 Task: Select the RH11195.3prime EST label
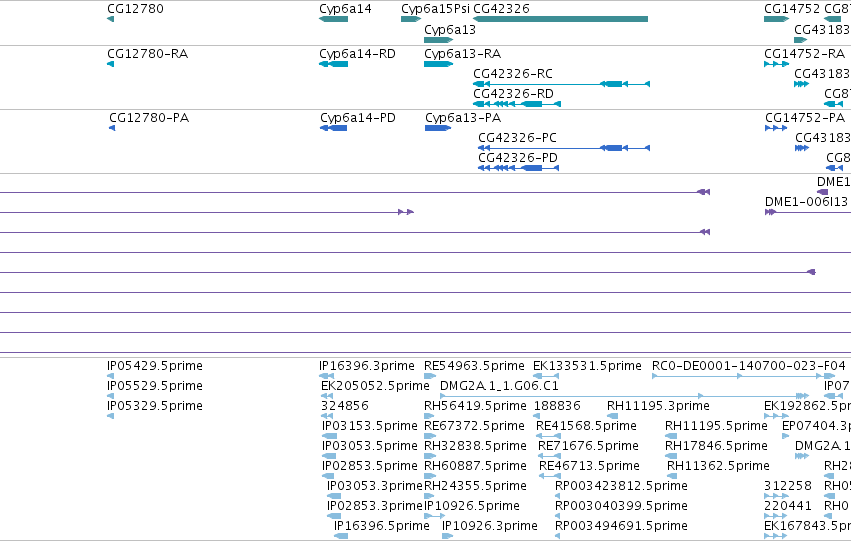tap(658, 406)
